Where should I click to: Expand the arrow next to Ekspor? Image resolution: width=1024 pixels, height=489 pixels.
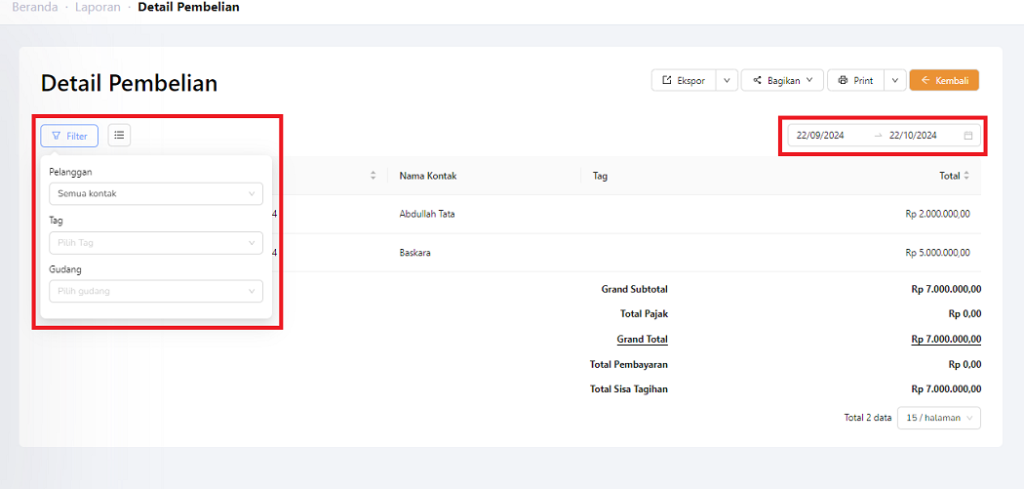click(x=727, y=80)
